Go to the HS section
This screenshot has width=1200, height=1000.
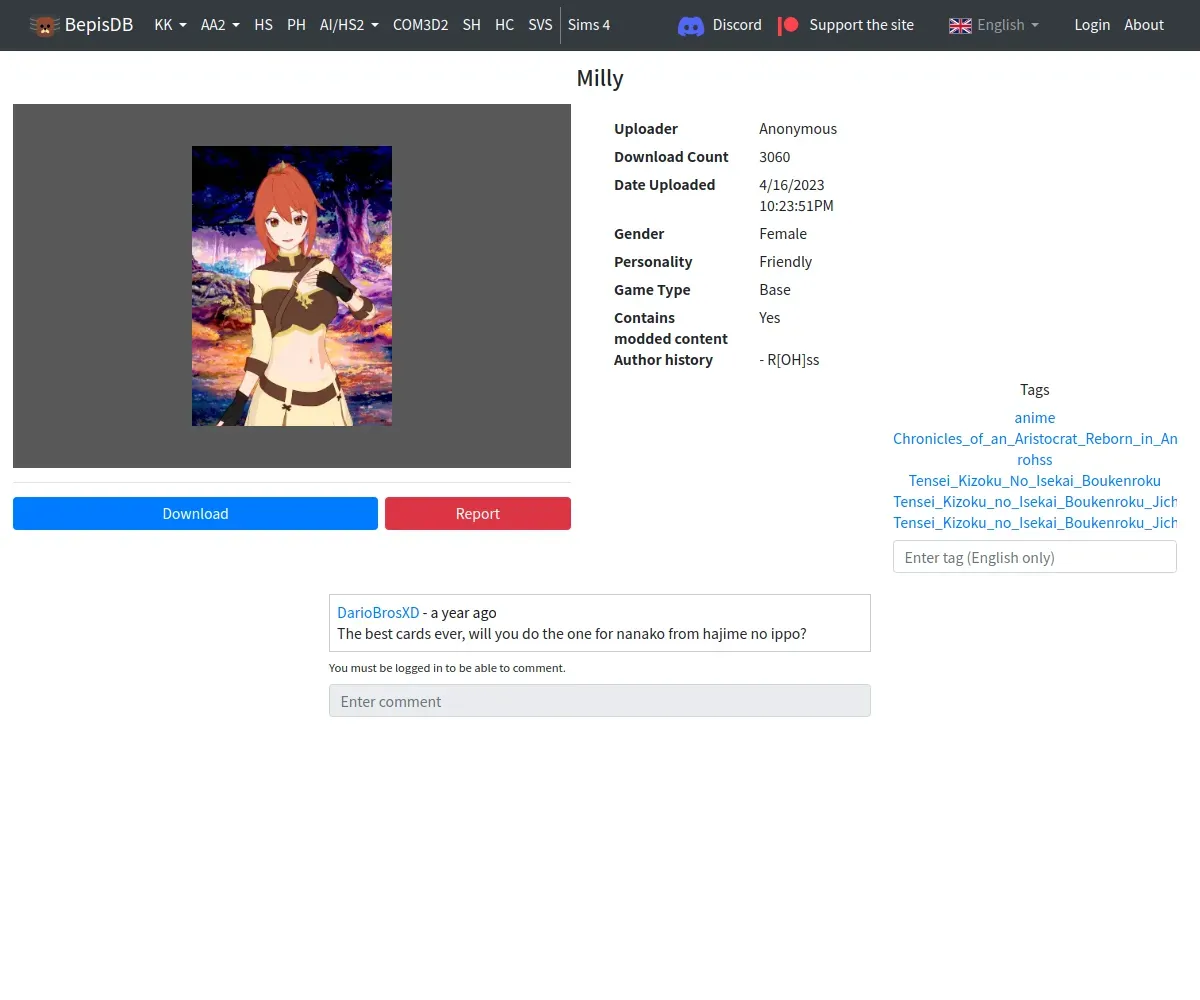coord(263,25)
